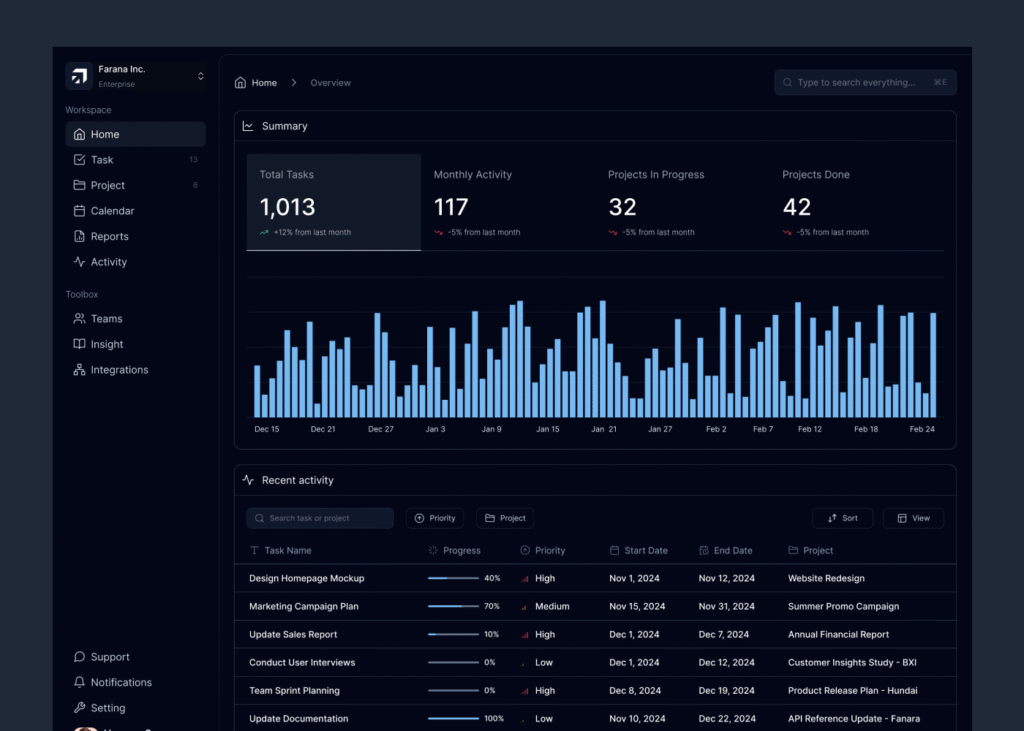This screenshot has height=731, width=1024.
Task: Click the search task or project field
Action: [320, 518]
